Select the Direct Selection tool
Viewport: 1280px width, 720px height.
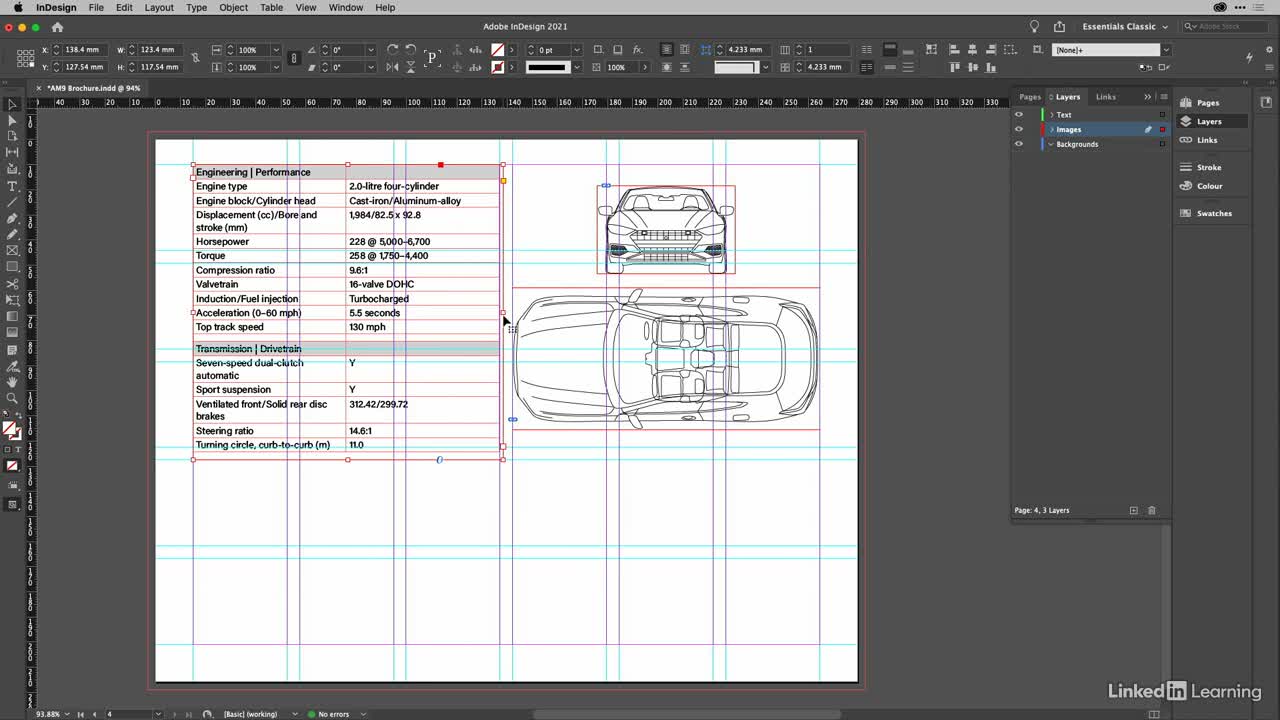point(12,120)
